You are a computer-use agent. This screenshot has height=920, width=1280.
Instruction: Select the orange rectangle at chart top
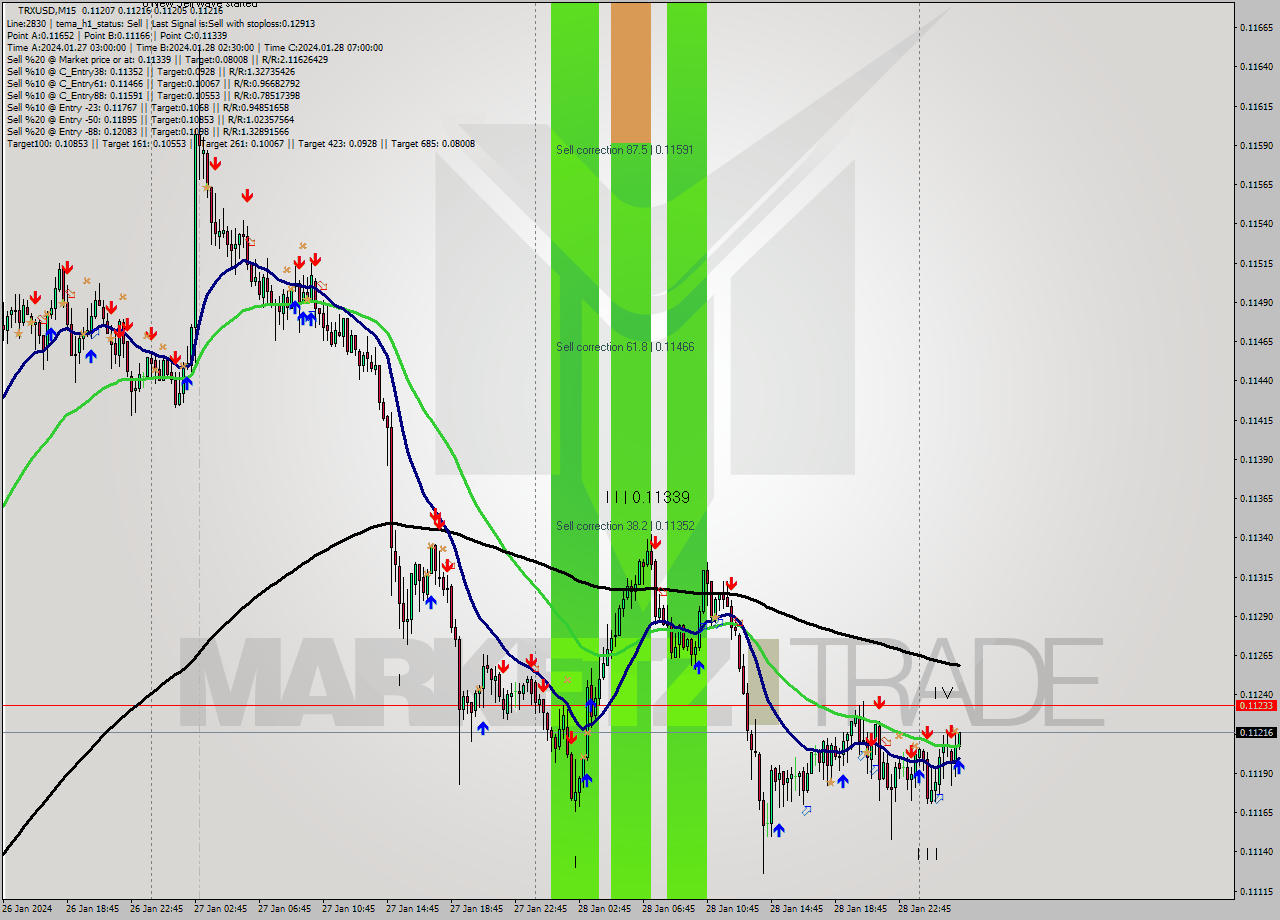tap(631, 72)
